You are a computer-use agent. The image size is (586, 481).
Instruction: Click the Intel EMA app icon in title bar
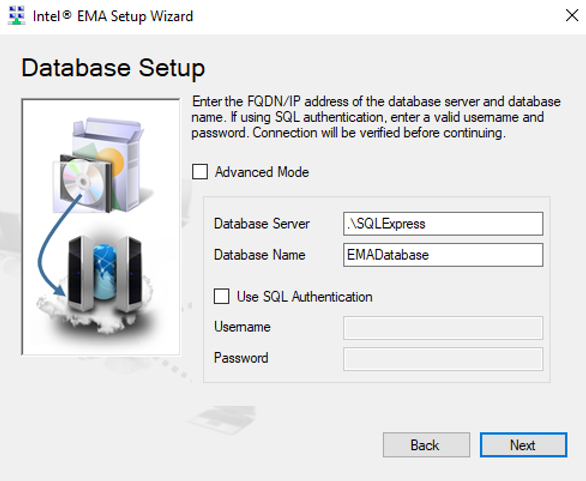16,16
